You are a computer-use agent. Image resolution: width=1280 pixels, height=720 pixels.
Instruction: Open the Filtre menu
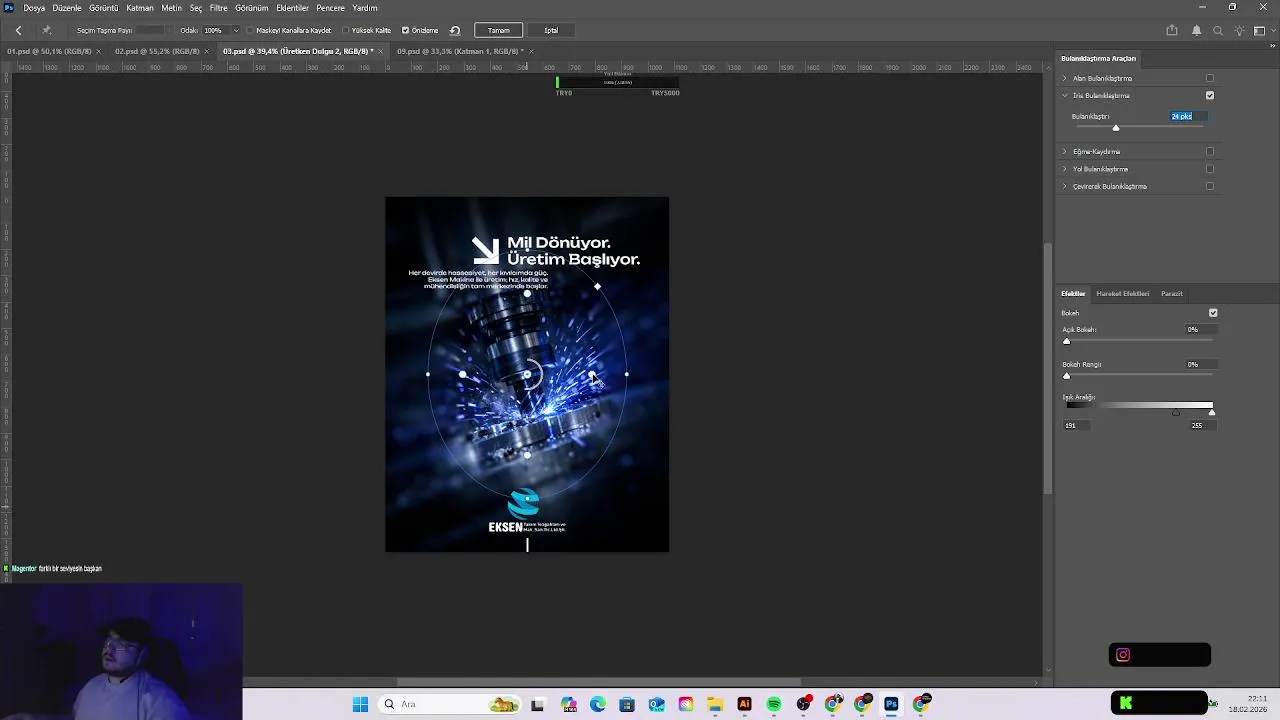pos(218,8)
